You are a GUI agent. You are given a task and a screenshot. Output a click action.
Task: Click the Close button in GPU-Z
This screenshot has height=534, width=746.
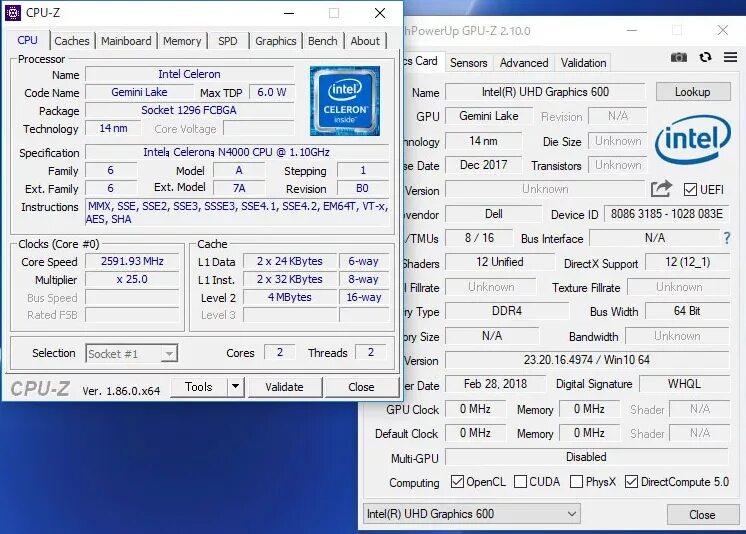click(x=702, y=514)
